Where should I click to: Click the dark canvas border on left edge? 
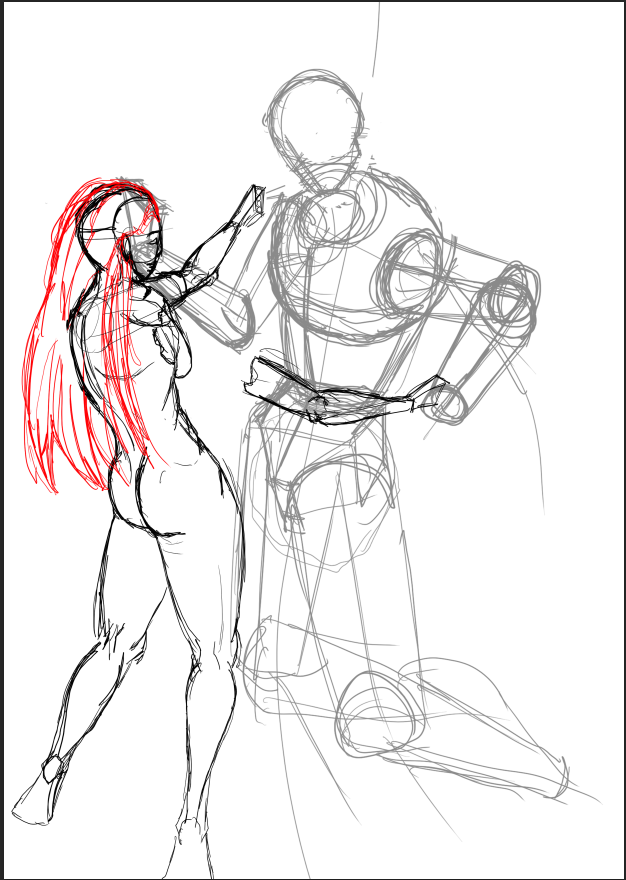(x=2, y=440)
